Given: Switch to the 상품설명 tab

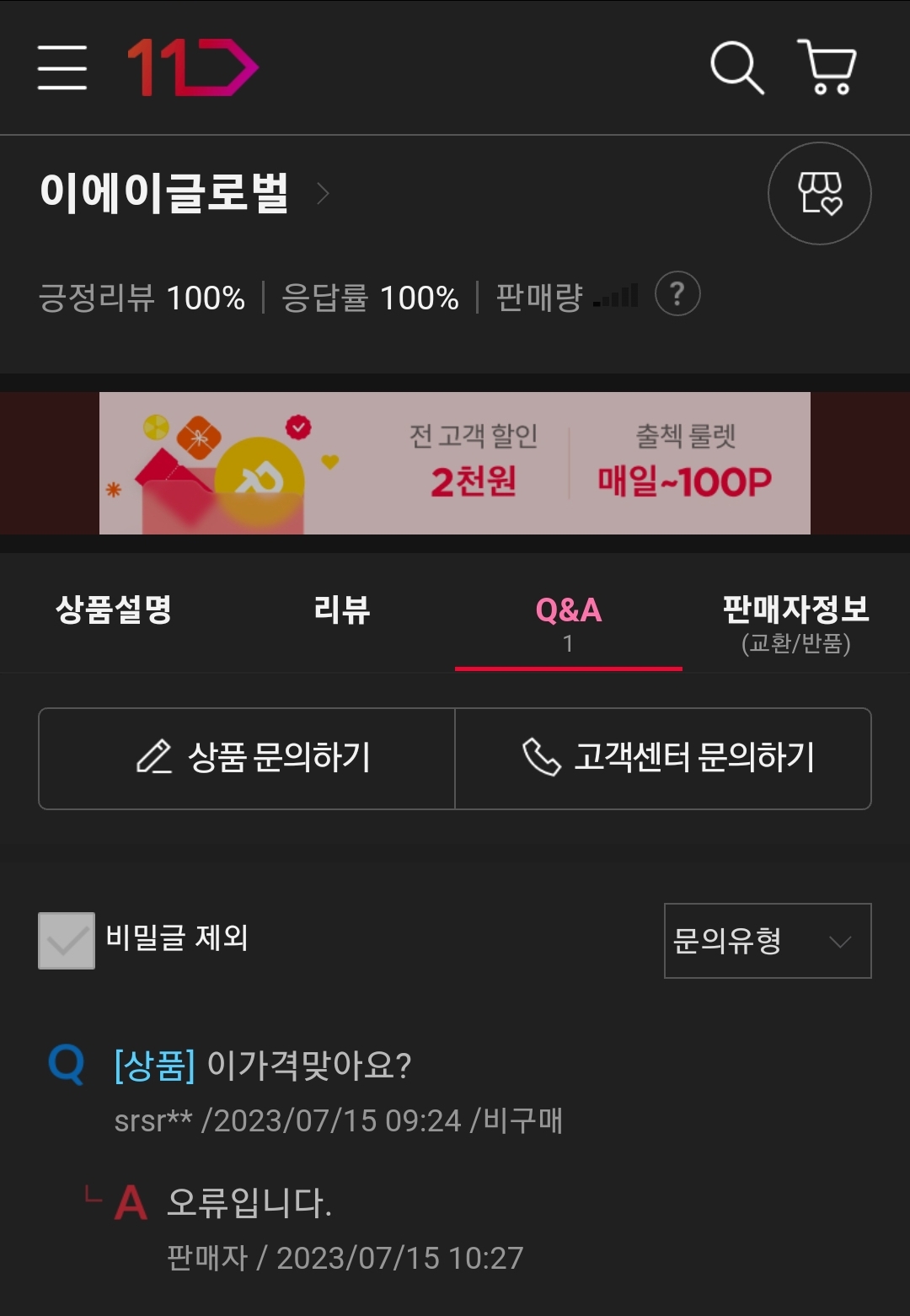Looking at the screenshot, I should pos(114,610).
